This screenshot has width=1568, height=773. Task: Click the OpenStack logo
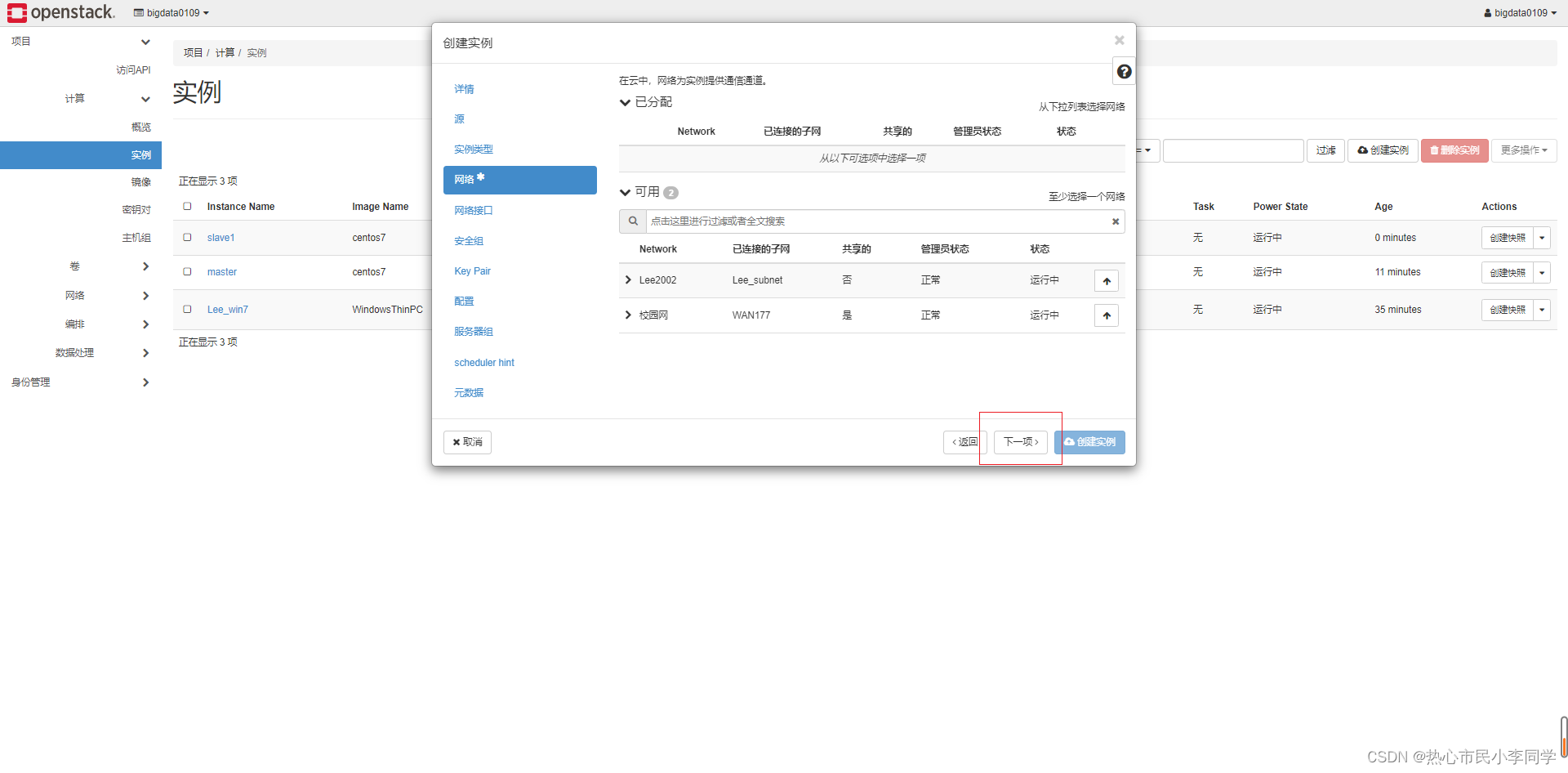(x=61, y=12)
